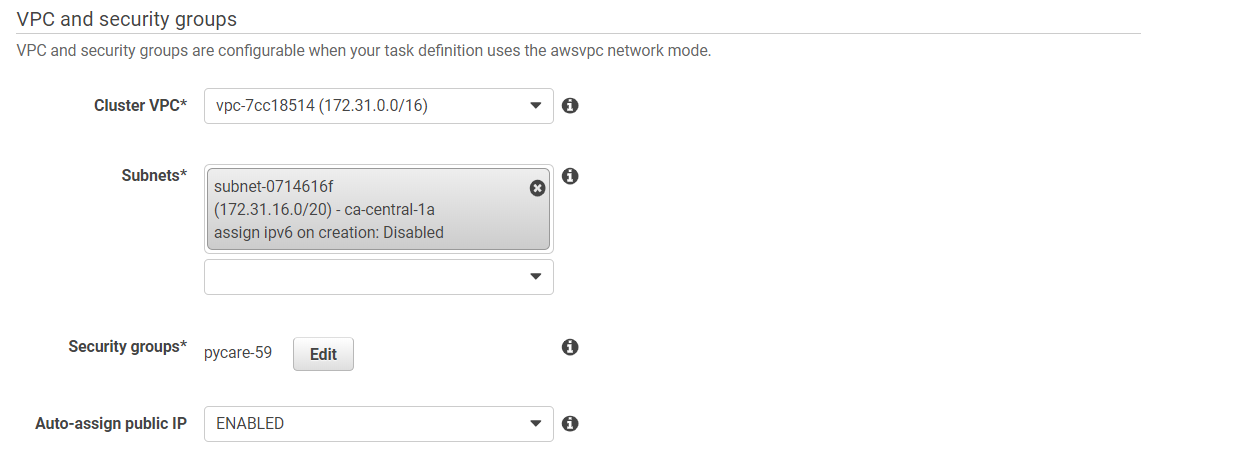Click the info icon for Auto-assign public IP
Viewport: 1257px width, 457px height.
pos(570,423)
